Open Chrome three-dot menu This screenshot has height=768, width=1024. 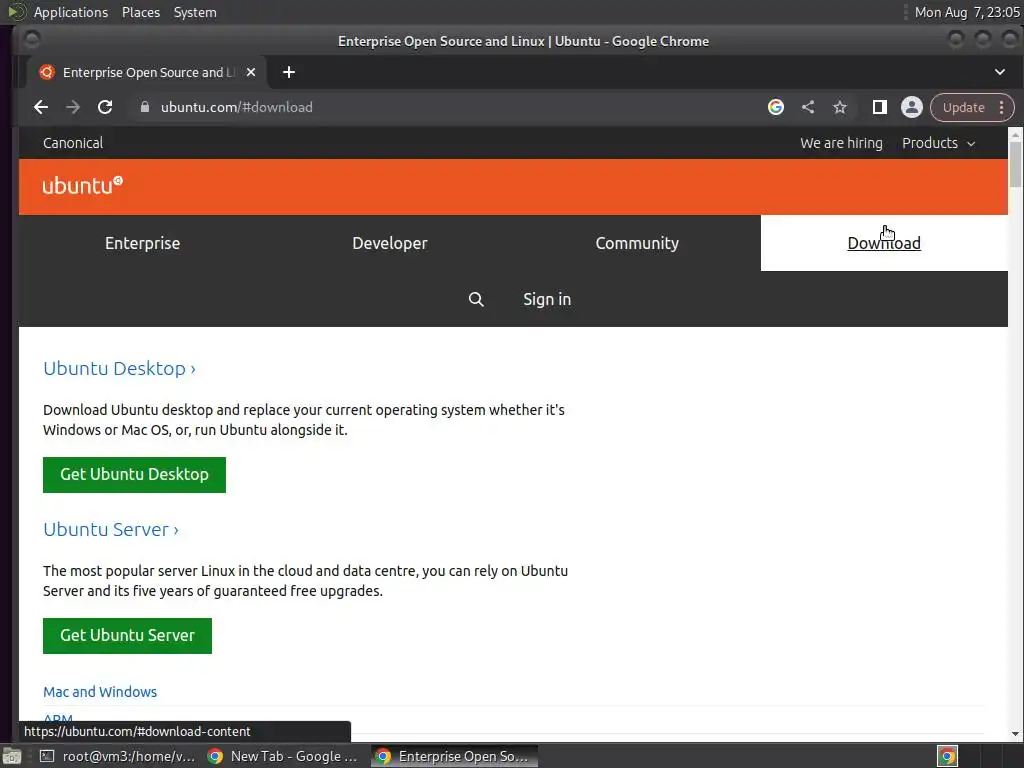1002,107
